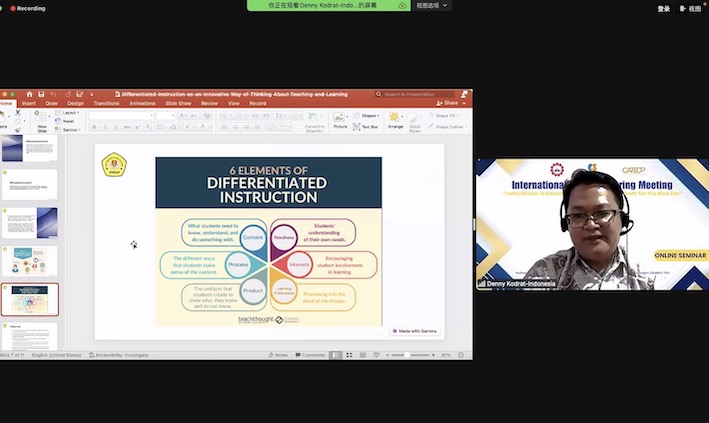This screenshot has height=423, width=709.
Task: Justify the text alignment
Action: coord(257,127)
